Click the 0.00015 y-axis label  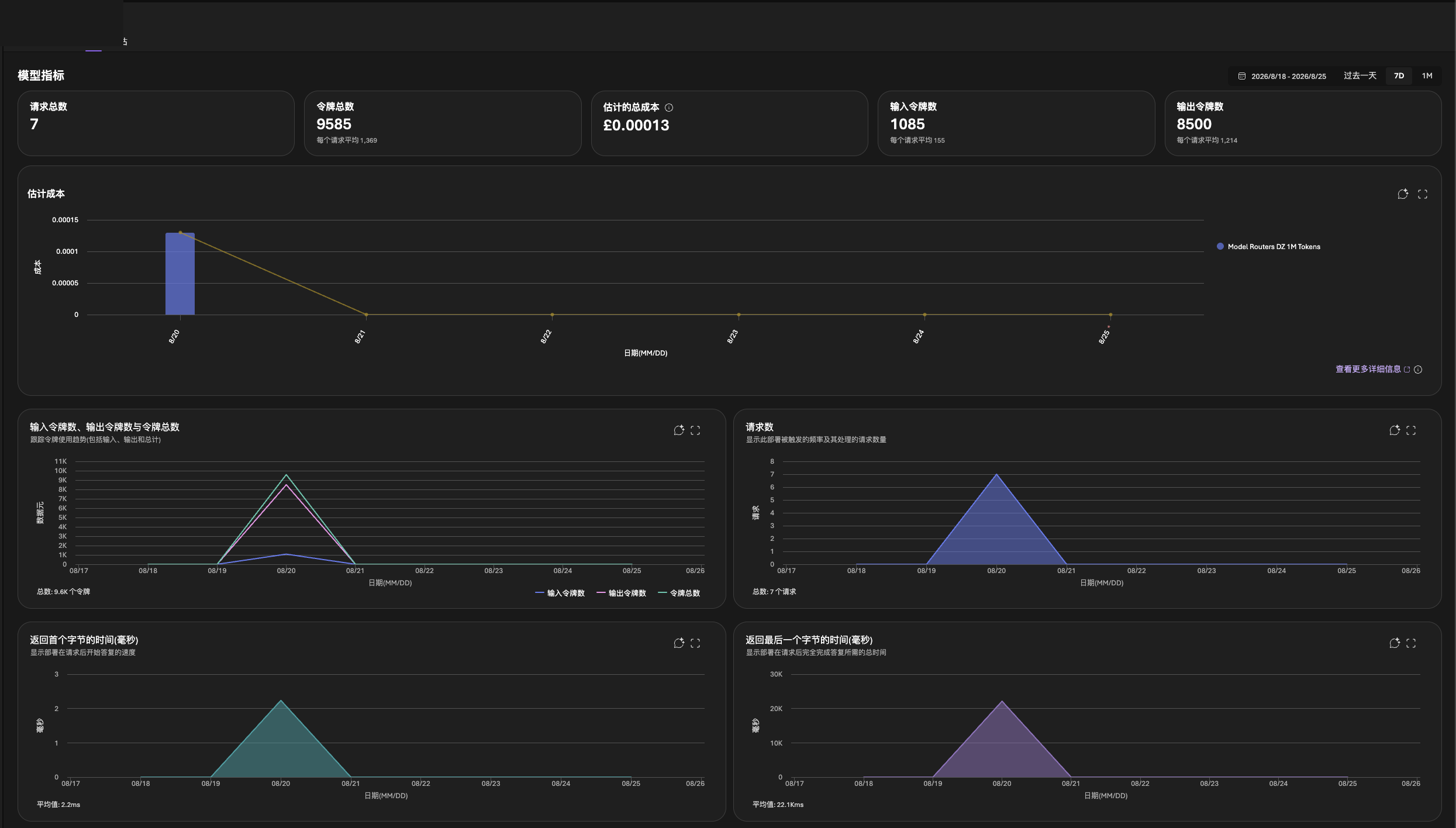pyautogui.click(x=65, y=220)
